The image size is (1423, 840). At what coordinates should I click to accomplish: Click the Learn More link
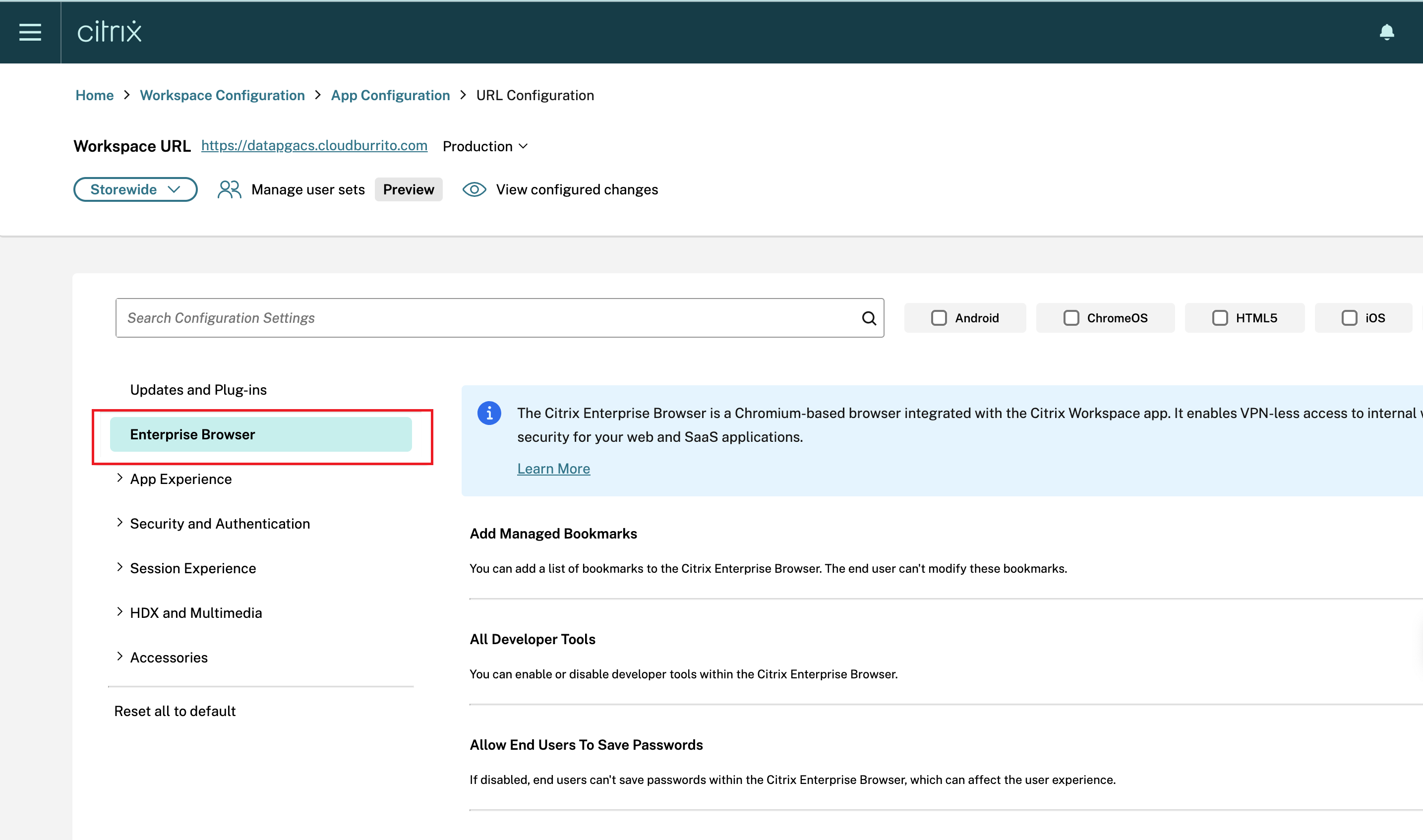tap(553, 467)
